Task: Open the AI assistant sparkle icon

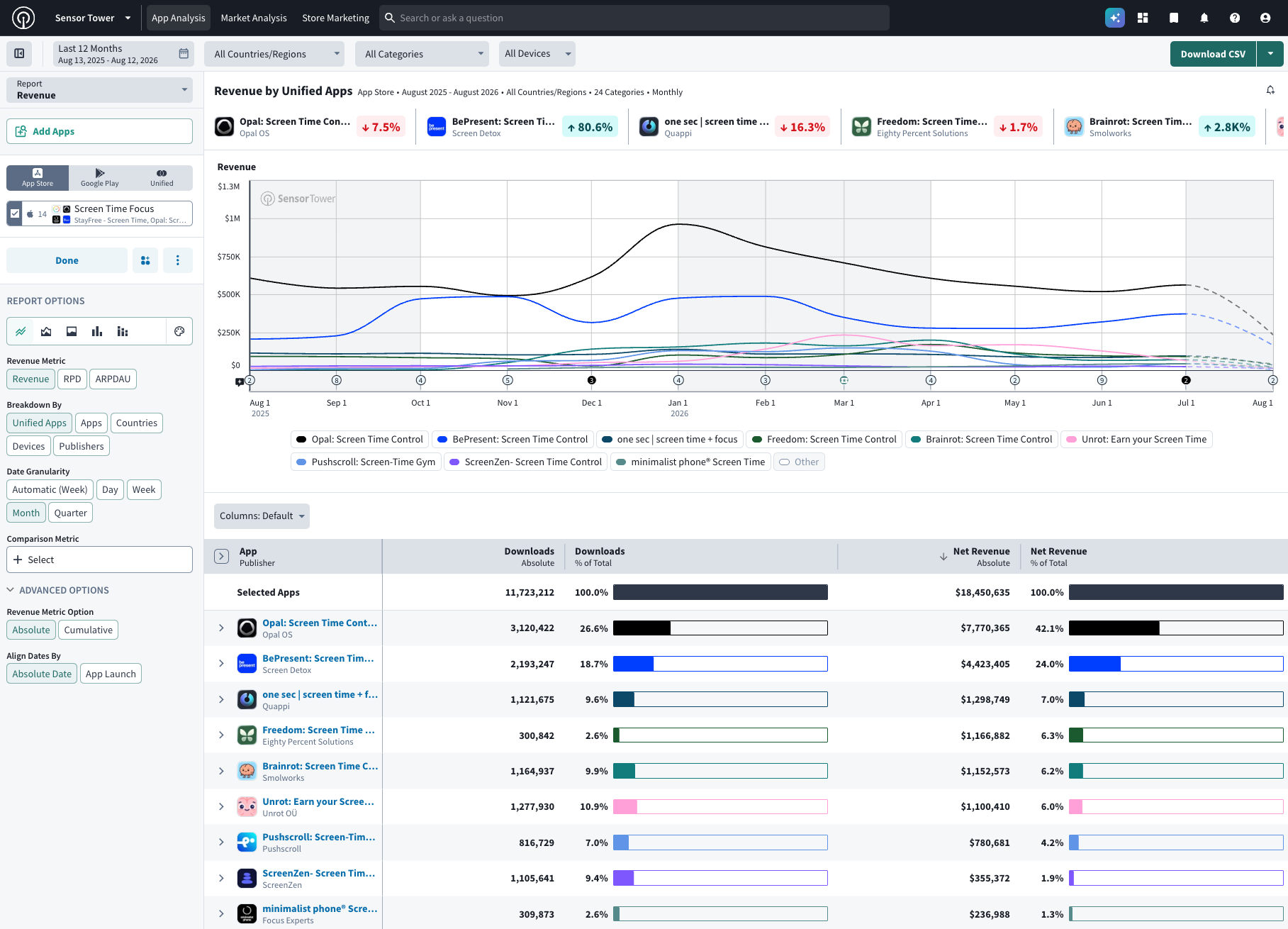Action: tap(1114, 18)
